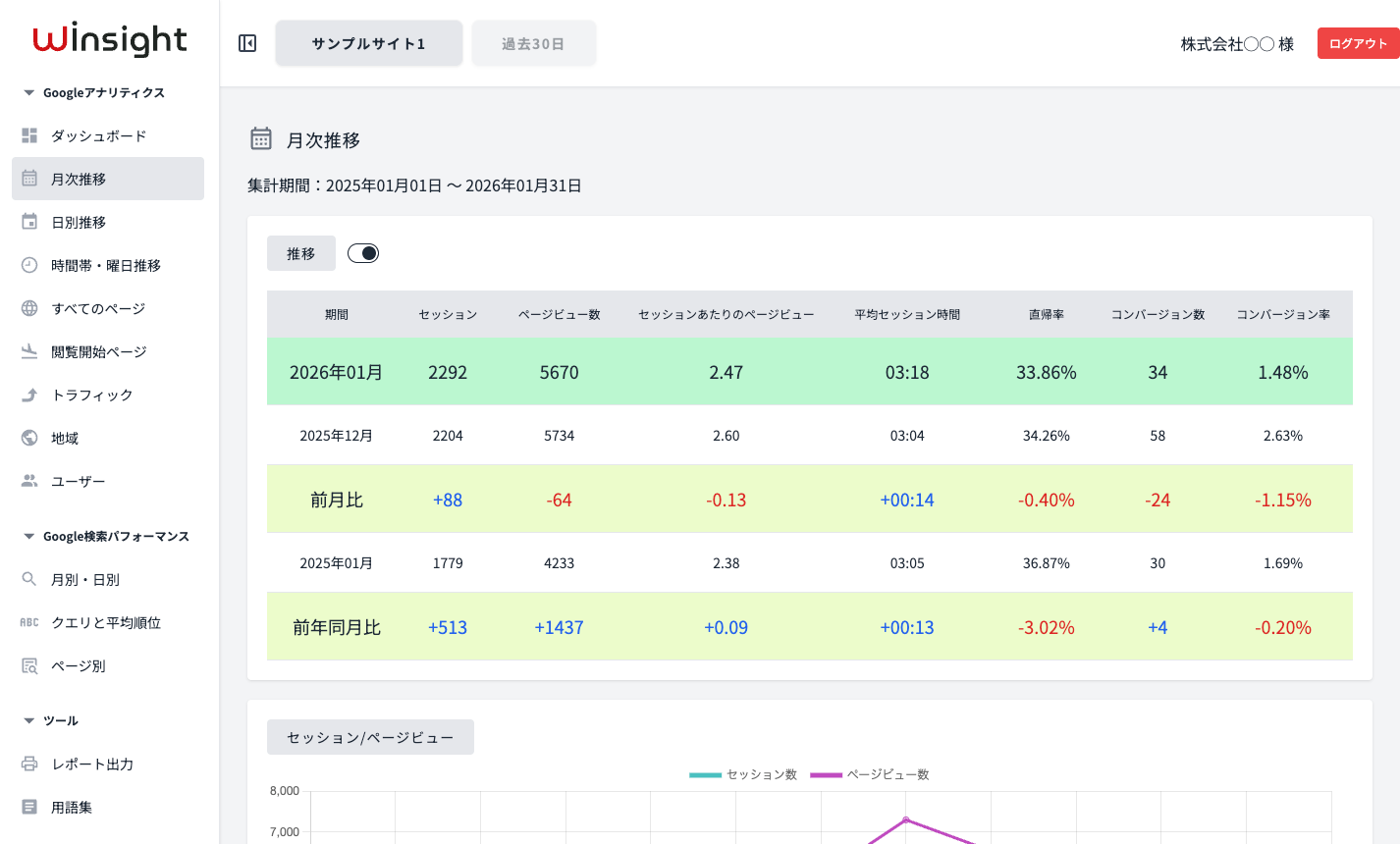Viewport: 1400px width, 844px height.
Task: Toggle セッション数 legend swatch in chart
Action: point(705,774)
